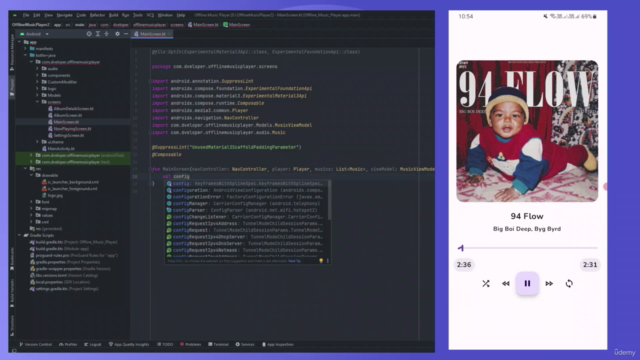
Task: Open the File menu
Action: tap(26, 15)
